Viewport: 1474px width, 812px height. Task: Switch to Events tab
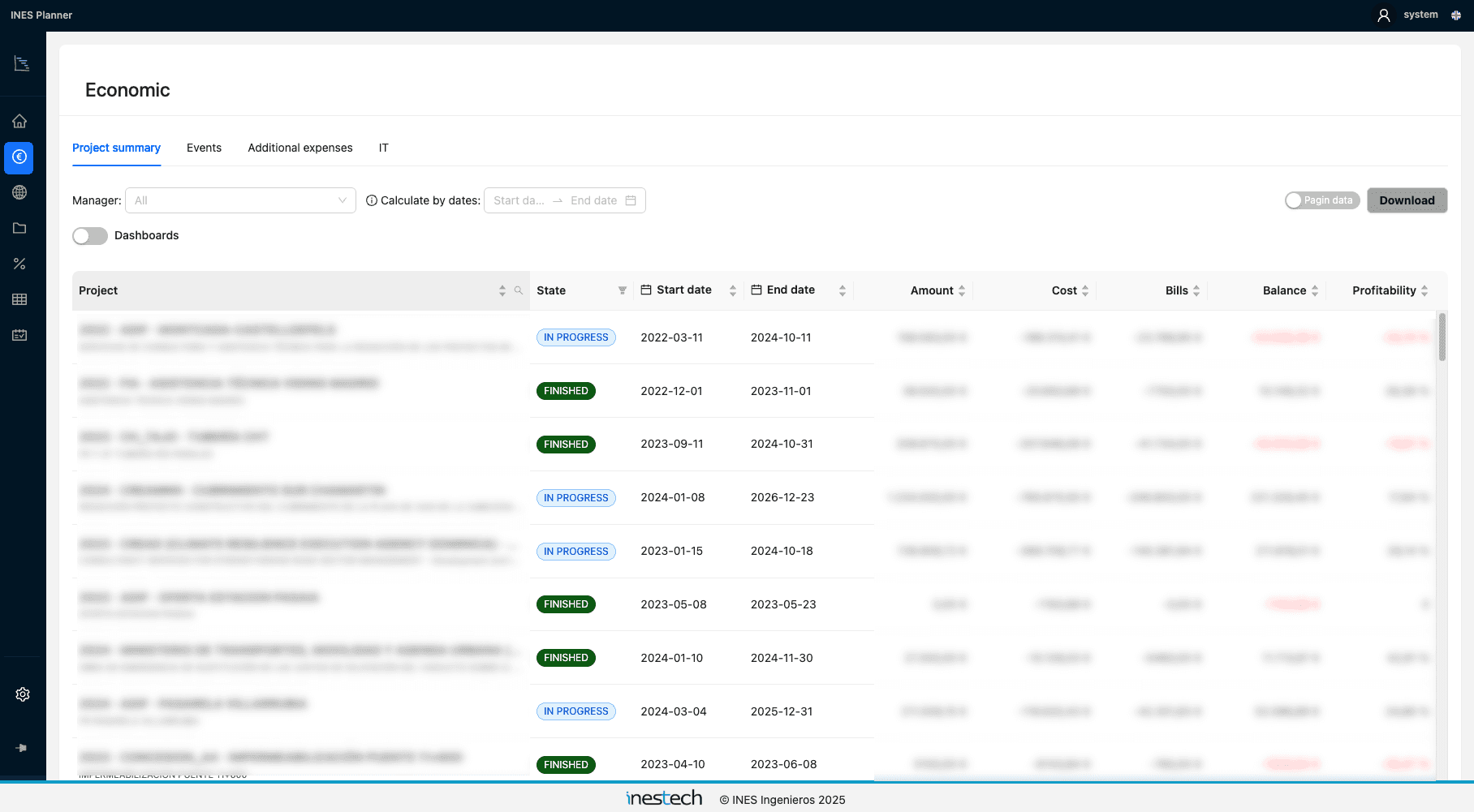(204, 148)
